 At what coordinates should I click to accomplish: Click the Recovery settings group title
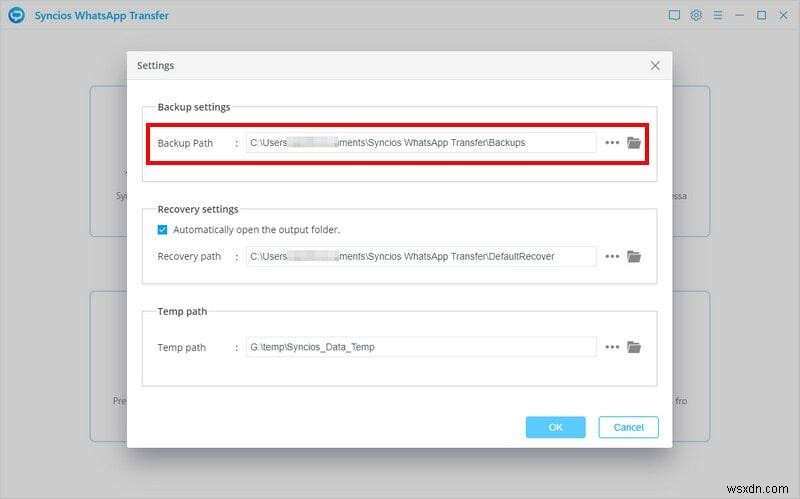(x=198, y=209)
